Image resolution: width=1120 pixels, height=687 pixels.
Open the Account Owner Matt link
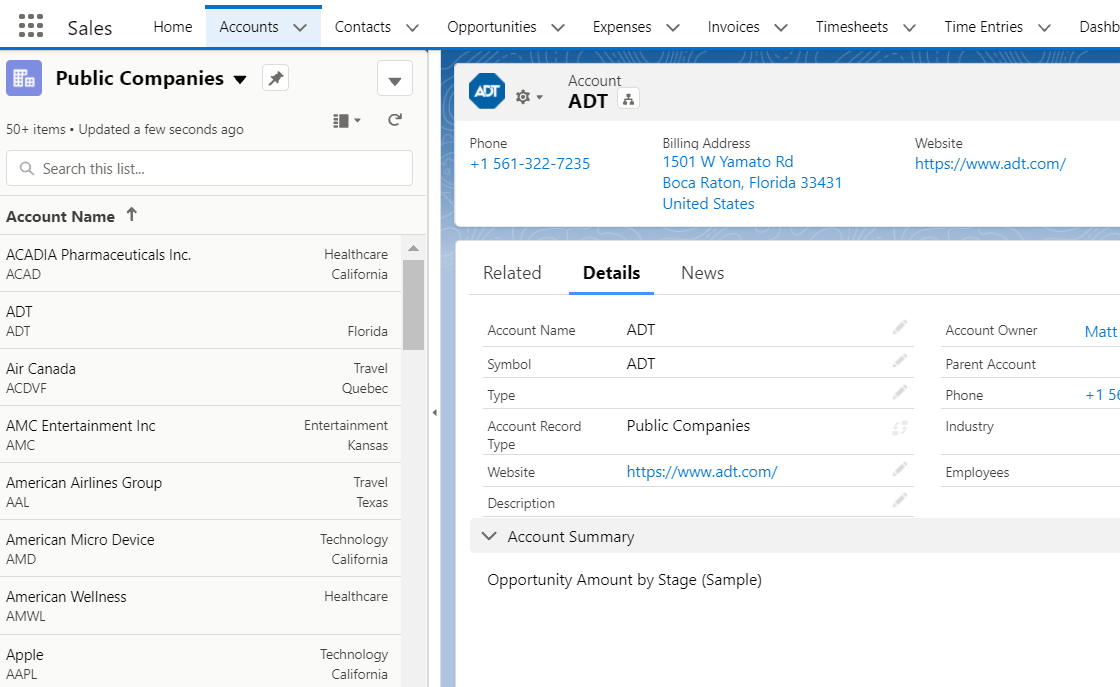click(1101, 331)
